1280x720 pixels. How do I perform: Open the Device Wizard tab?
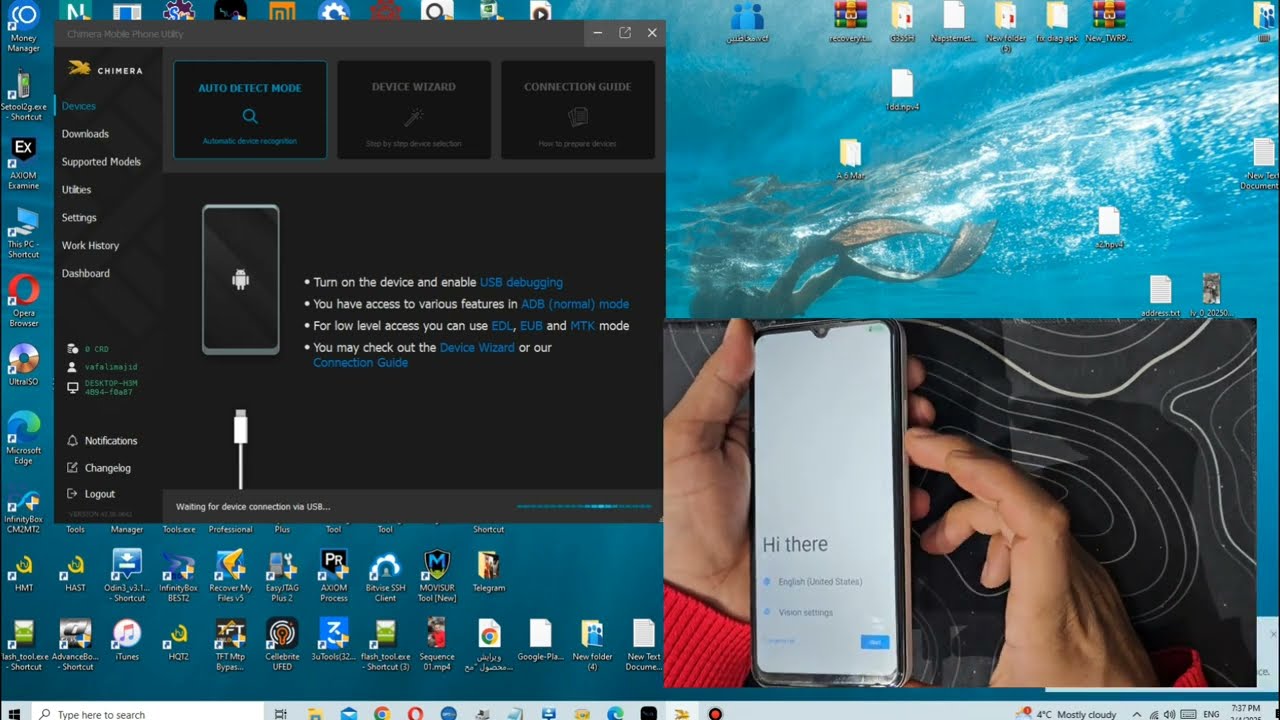pos(414,110)
